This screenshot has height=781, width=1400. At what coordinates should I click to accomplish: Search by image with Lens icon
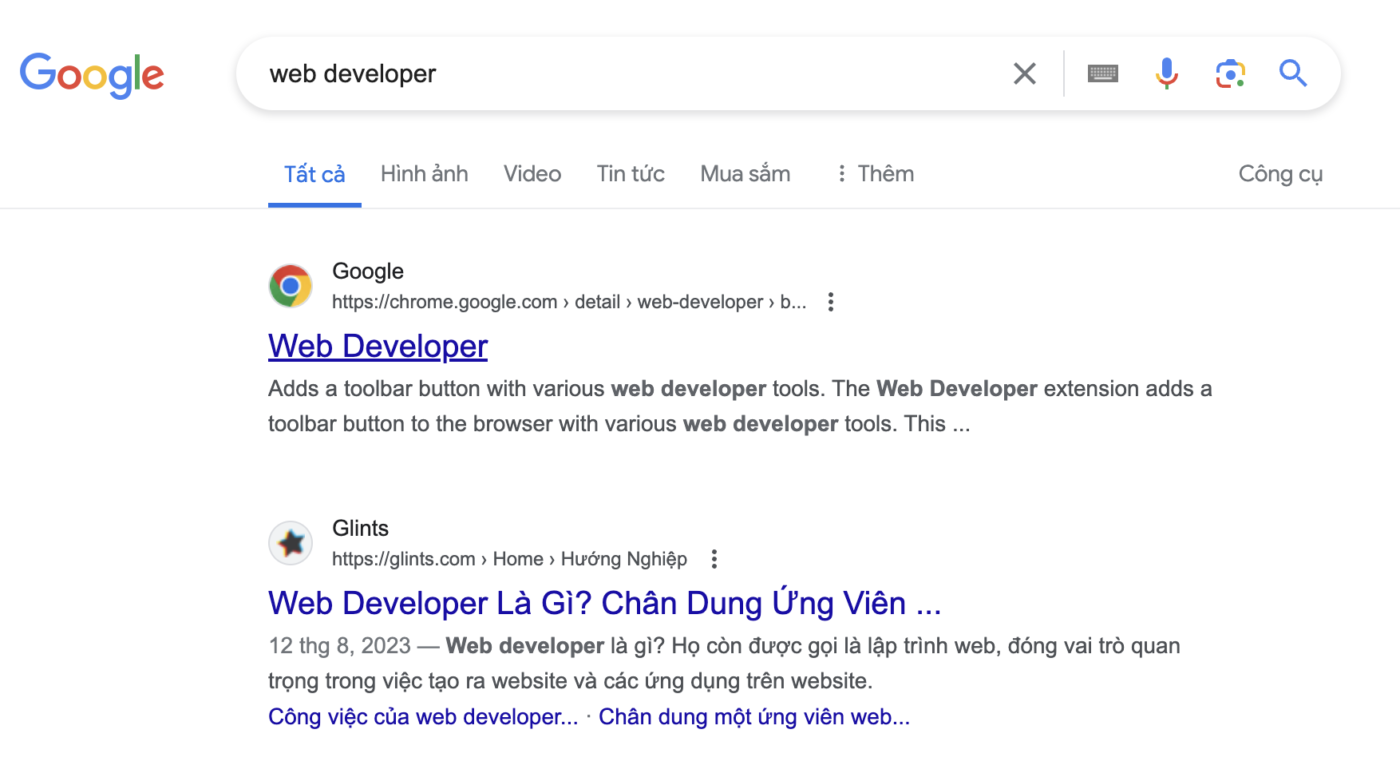pyautogui.click(x=1230, y=73)
